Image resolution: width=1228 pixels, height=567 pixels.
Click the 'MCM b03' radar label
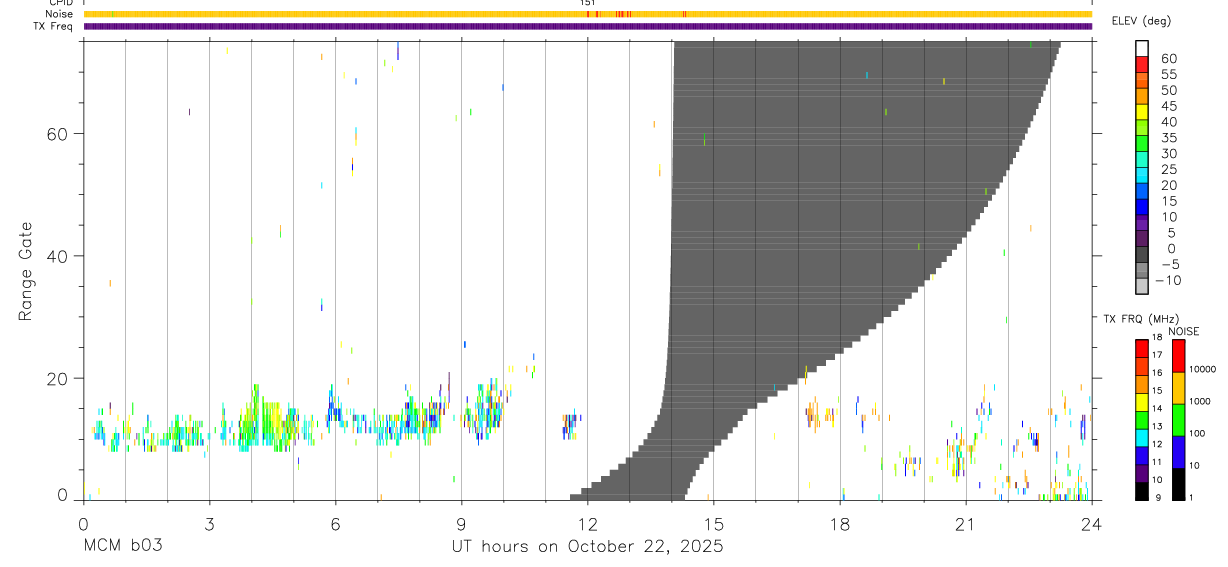(x=122, y=547)
